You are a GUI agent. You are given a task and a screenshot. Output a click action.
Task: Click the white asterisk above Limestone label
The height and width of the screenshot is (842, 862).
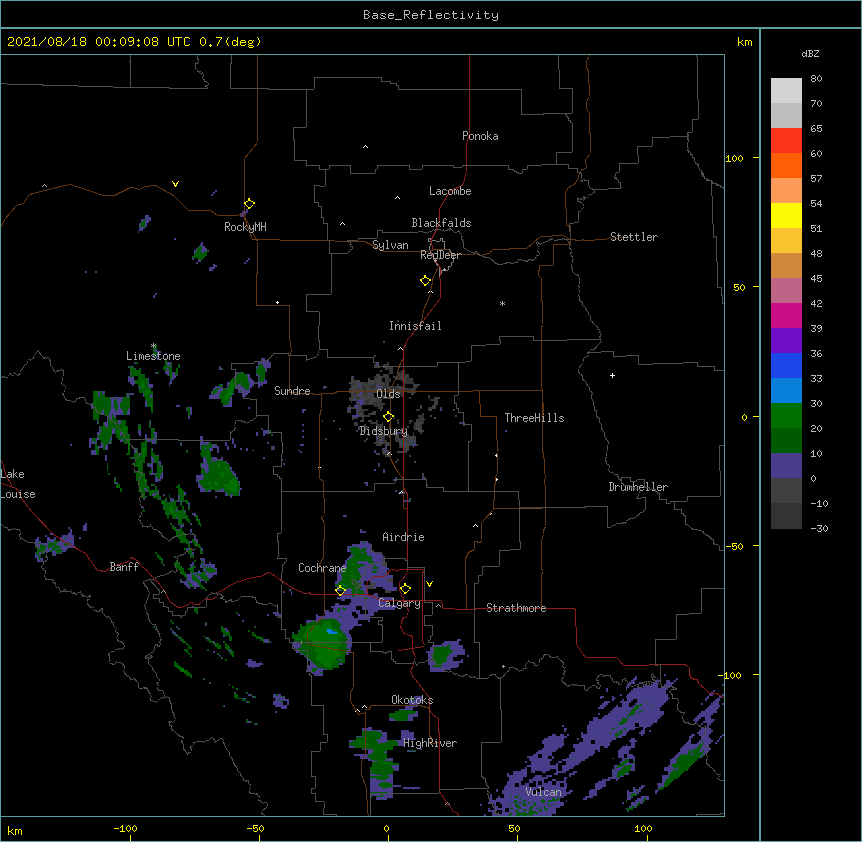[154, 346]
